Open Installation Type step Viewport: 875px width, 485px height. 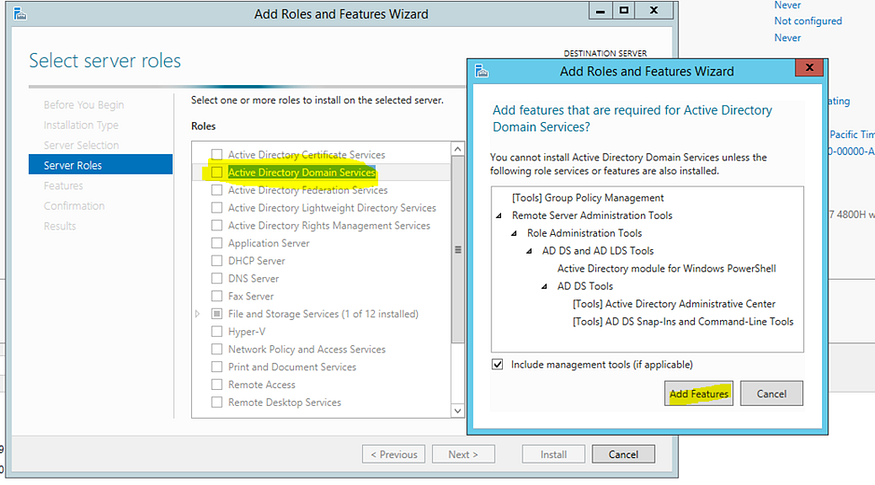pos(81,125)
